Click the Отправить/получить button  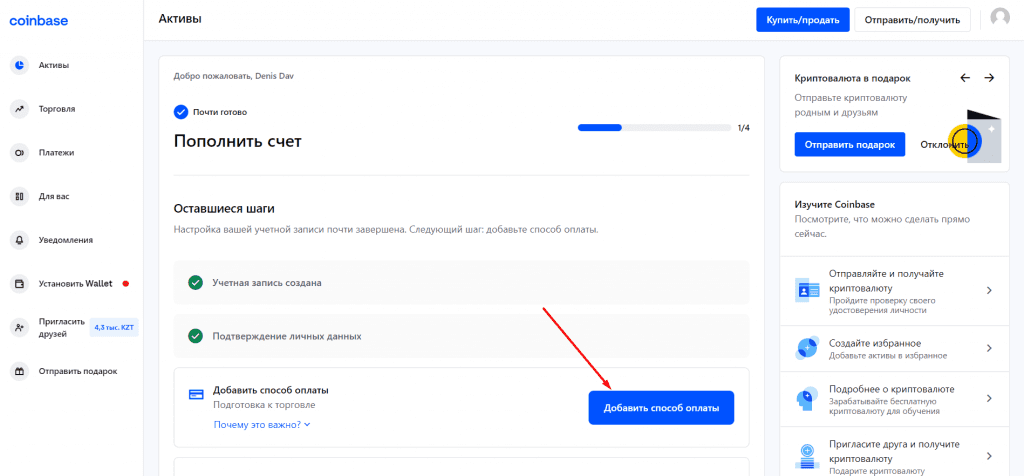pyautogui.click(x=912, y=20)
